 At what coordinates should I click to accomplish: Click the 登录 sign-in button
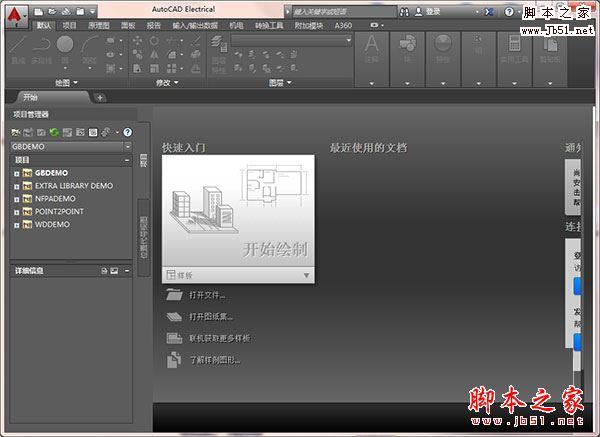427,12
